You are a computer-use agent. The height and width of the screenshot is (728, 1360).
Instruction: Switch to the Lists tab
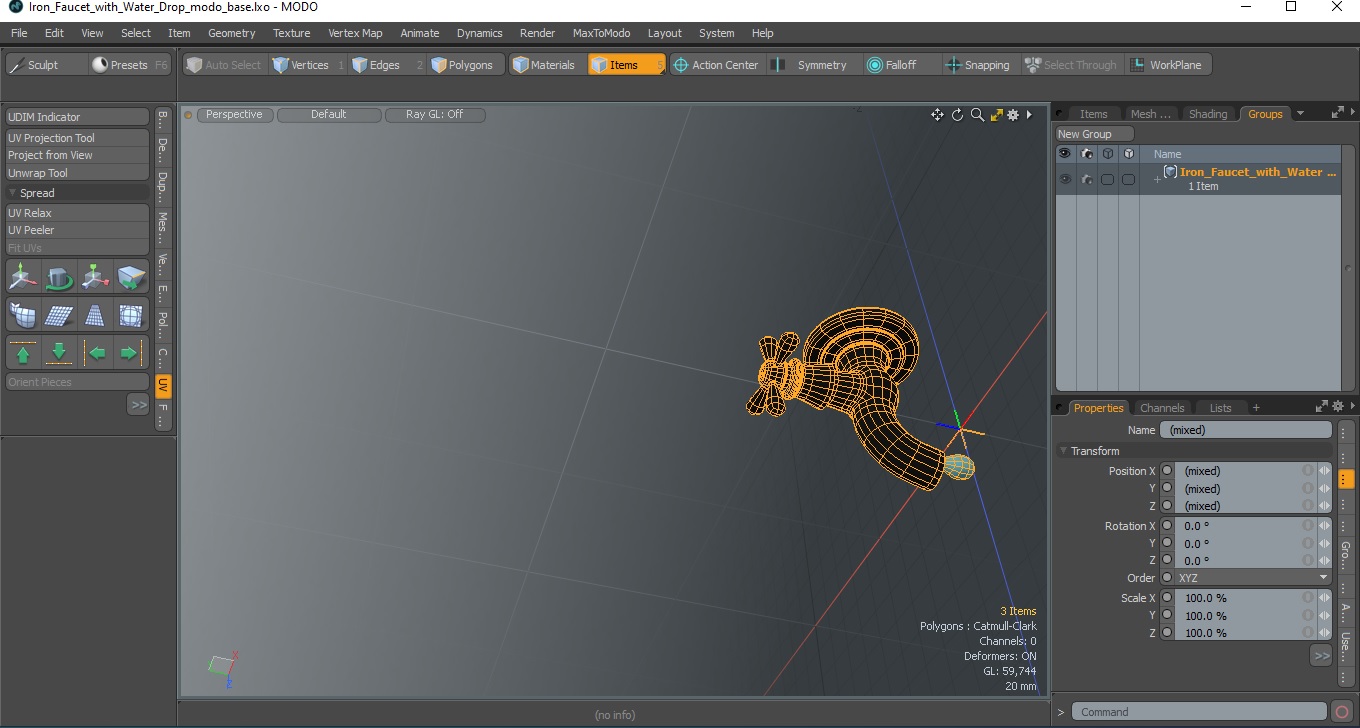click(x=1220, y=408)
